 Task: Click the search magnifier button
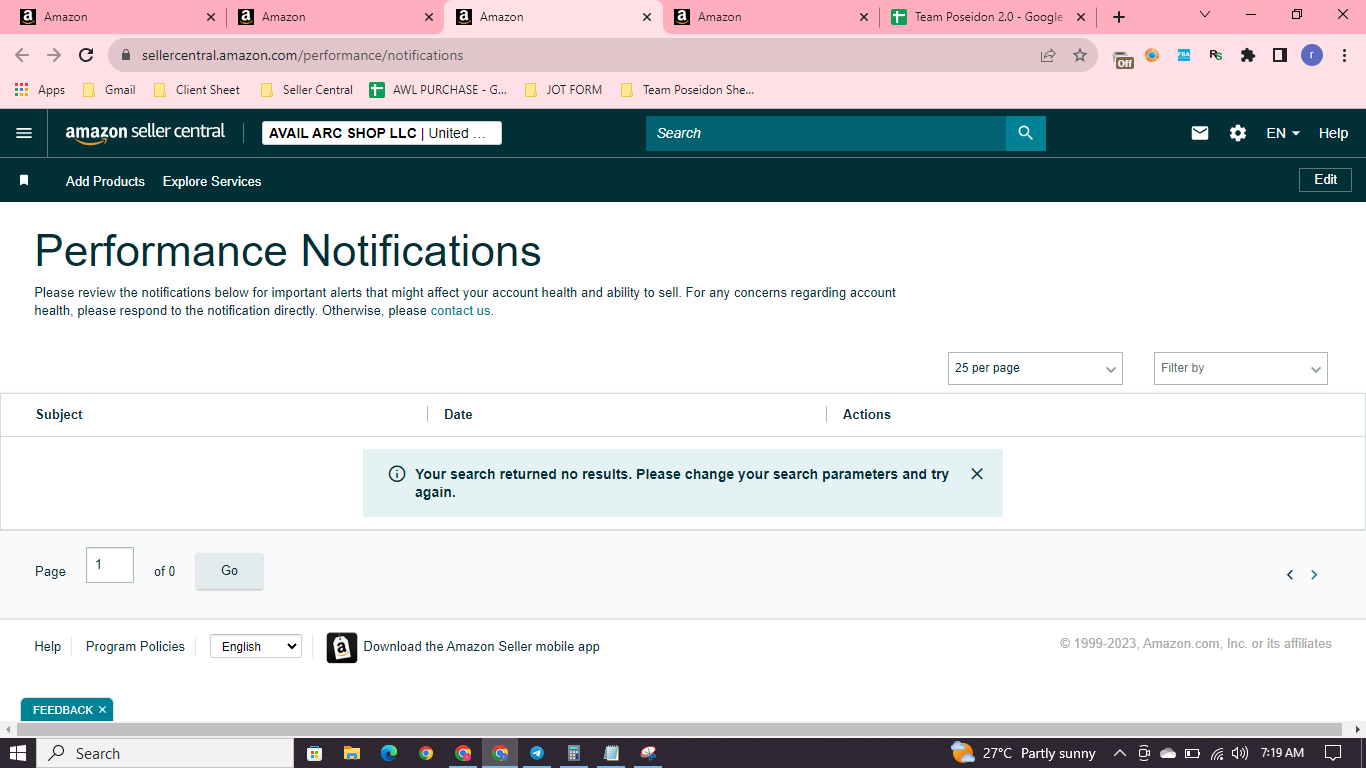point(1025,133)
